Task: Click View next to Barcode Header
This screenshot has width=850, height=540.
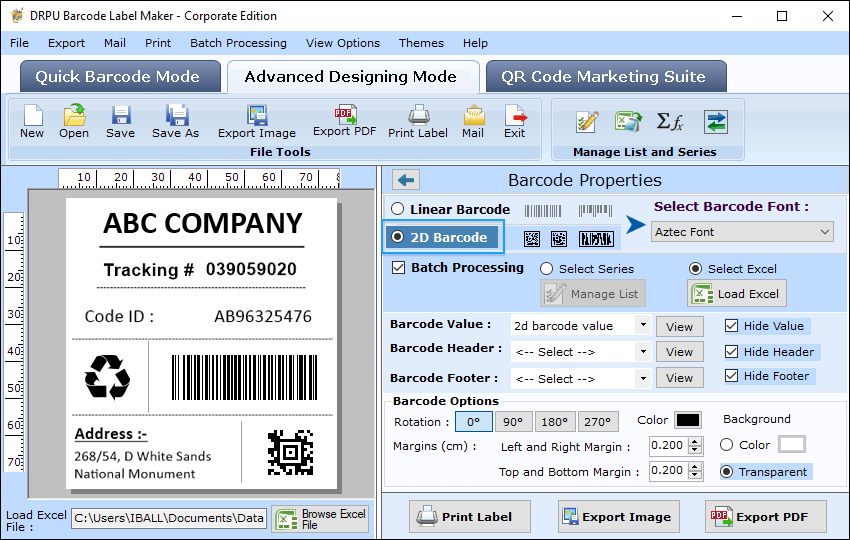Action: (x=680, y=352)
